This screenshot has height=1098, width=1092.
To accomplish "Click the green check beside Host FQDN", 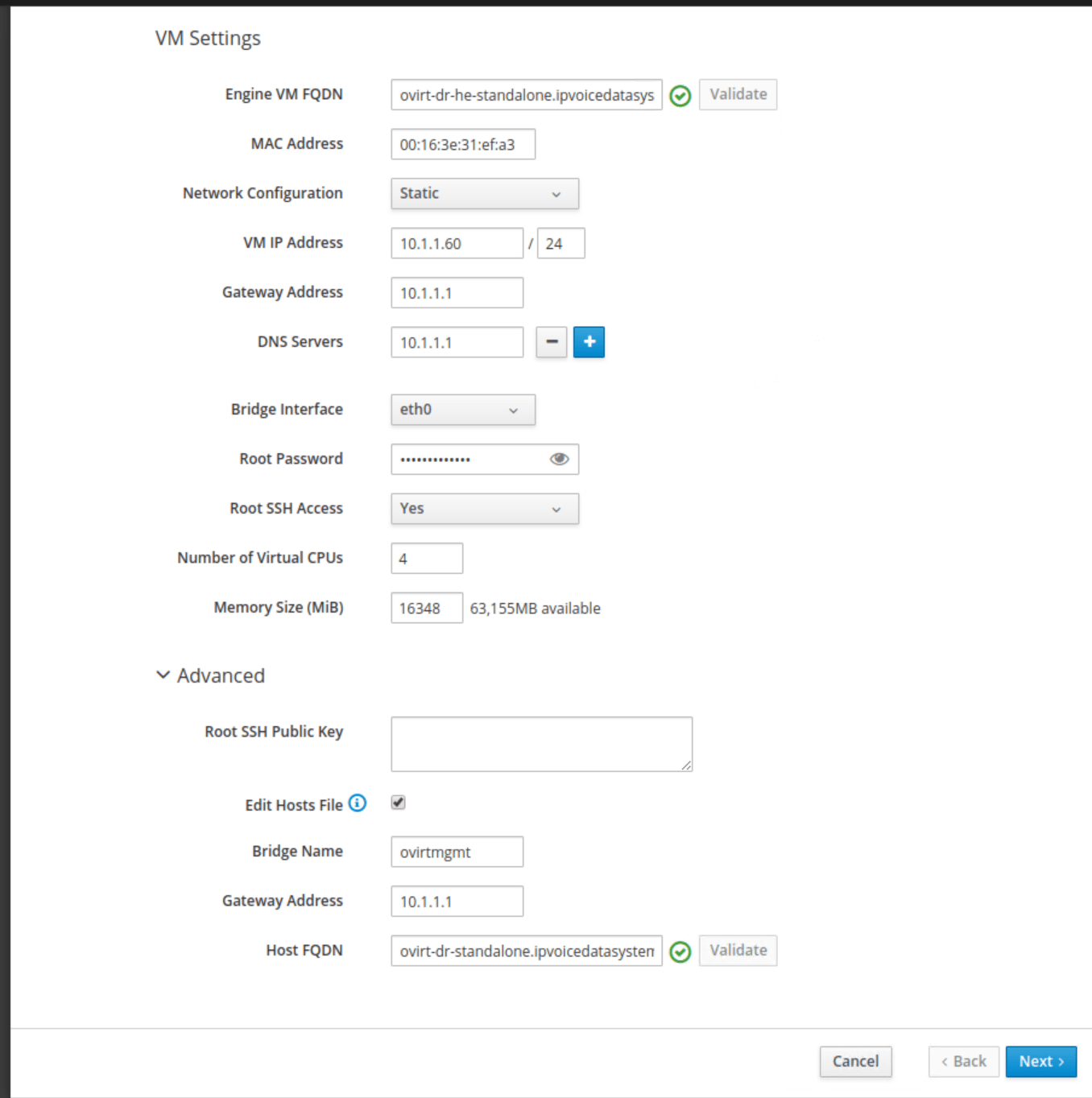I will [x=680, y=952].
